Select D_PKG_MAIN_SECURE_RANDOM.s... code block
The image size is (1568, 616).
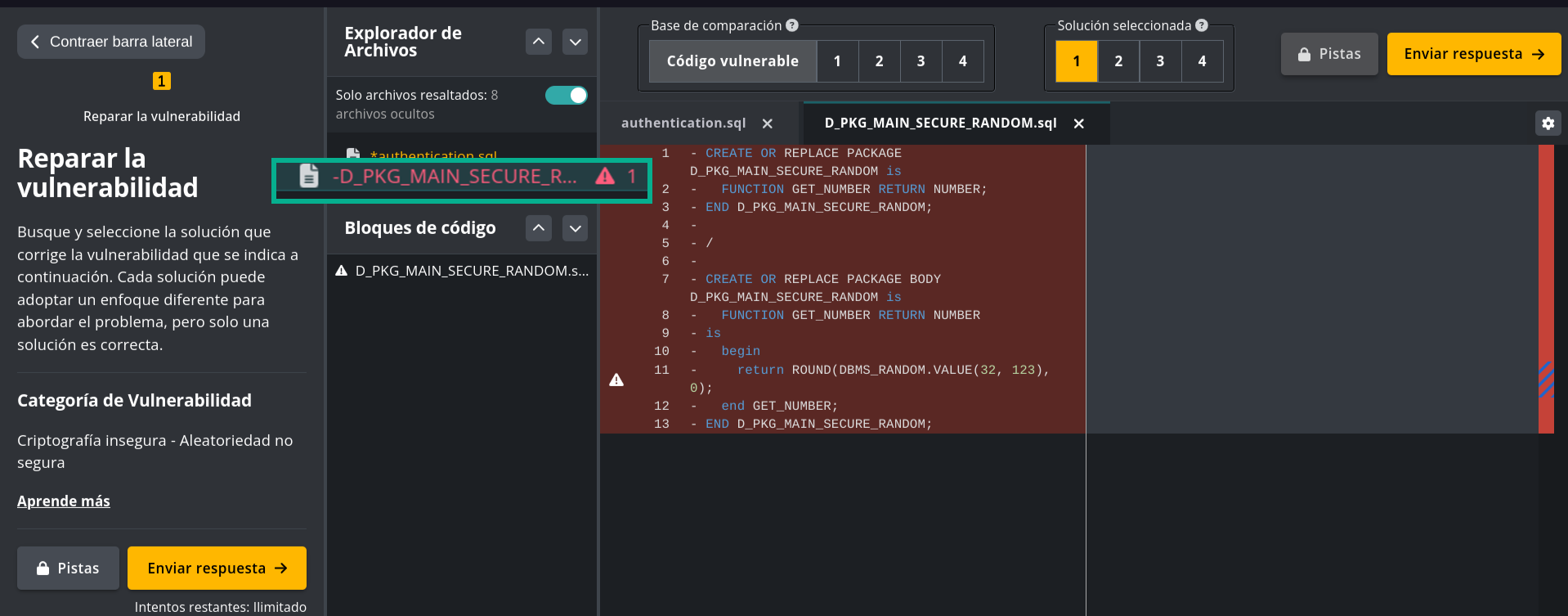[462, 271]
